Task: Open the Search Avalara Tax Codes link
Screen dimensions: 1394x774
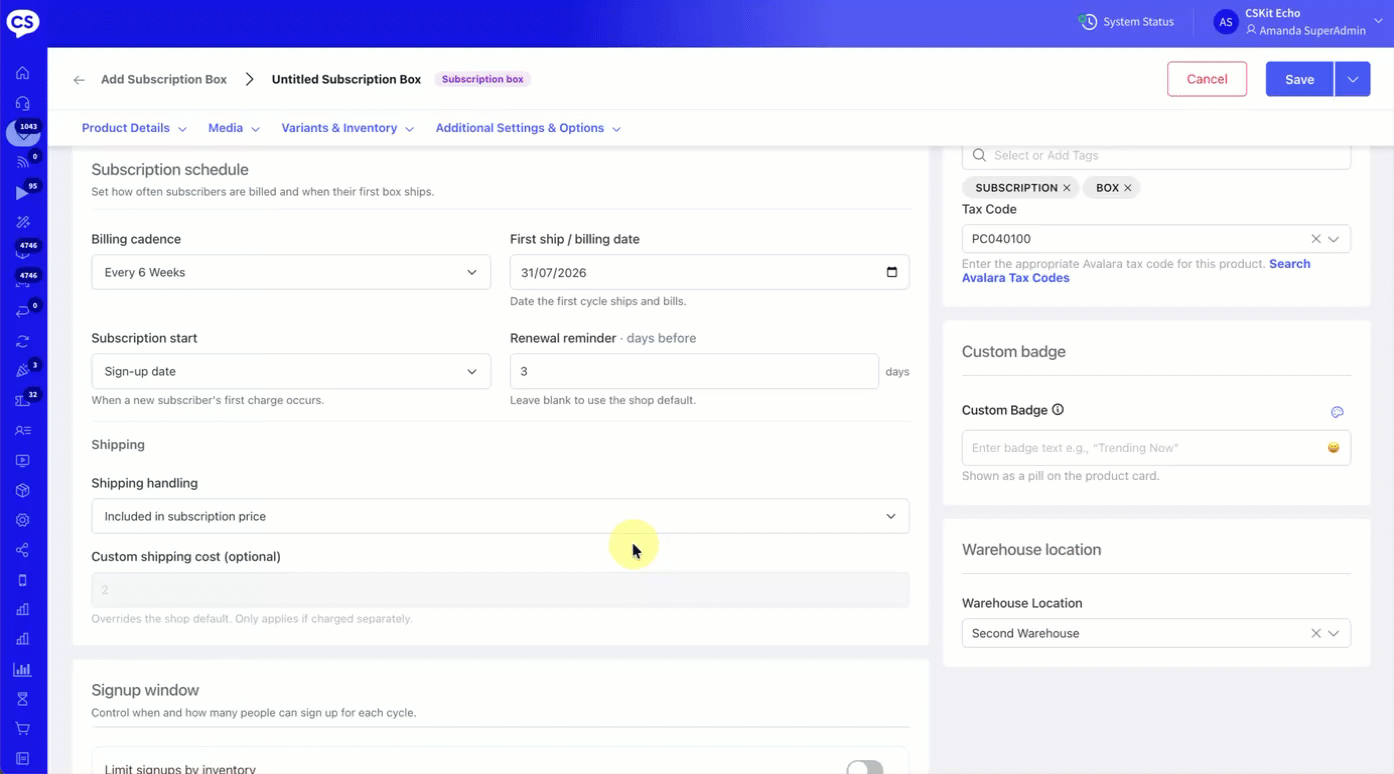Action: pos(1136,271)
